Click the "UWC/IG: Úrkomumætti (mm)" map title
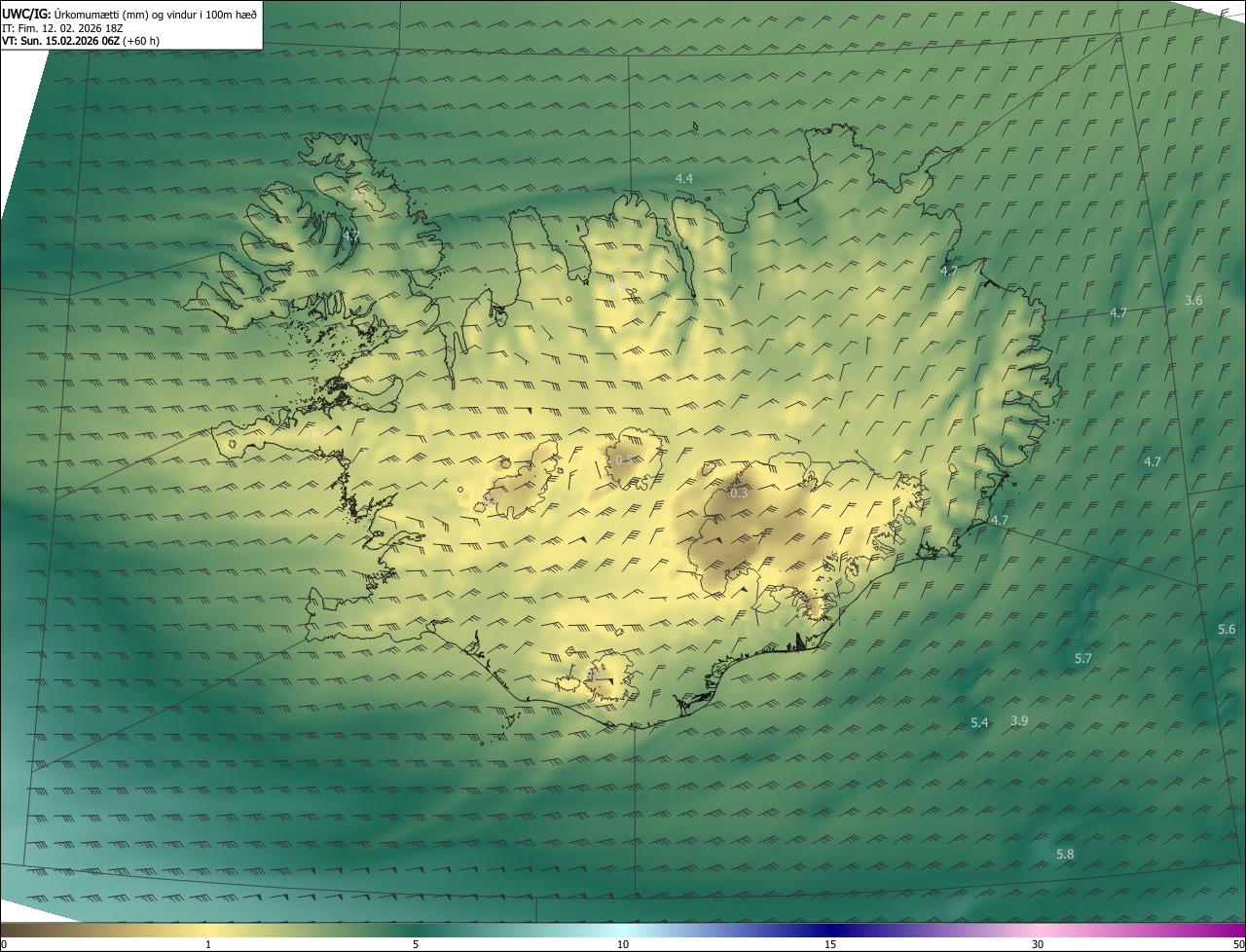1246x952 pixels. coord(130,15)
